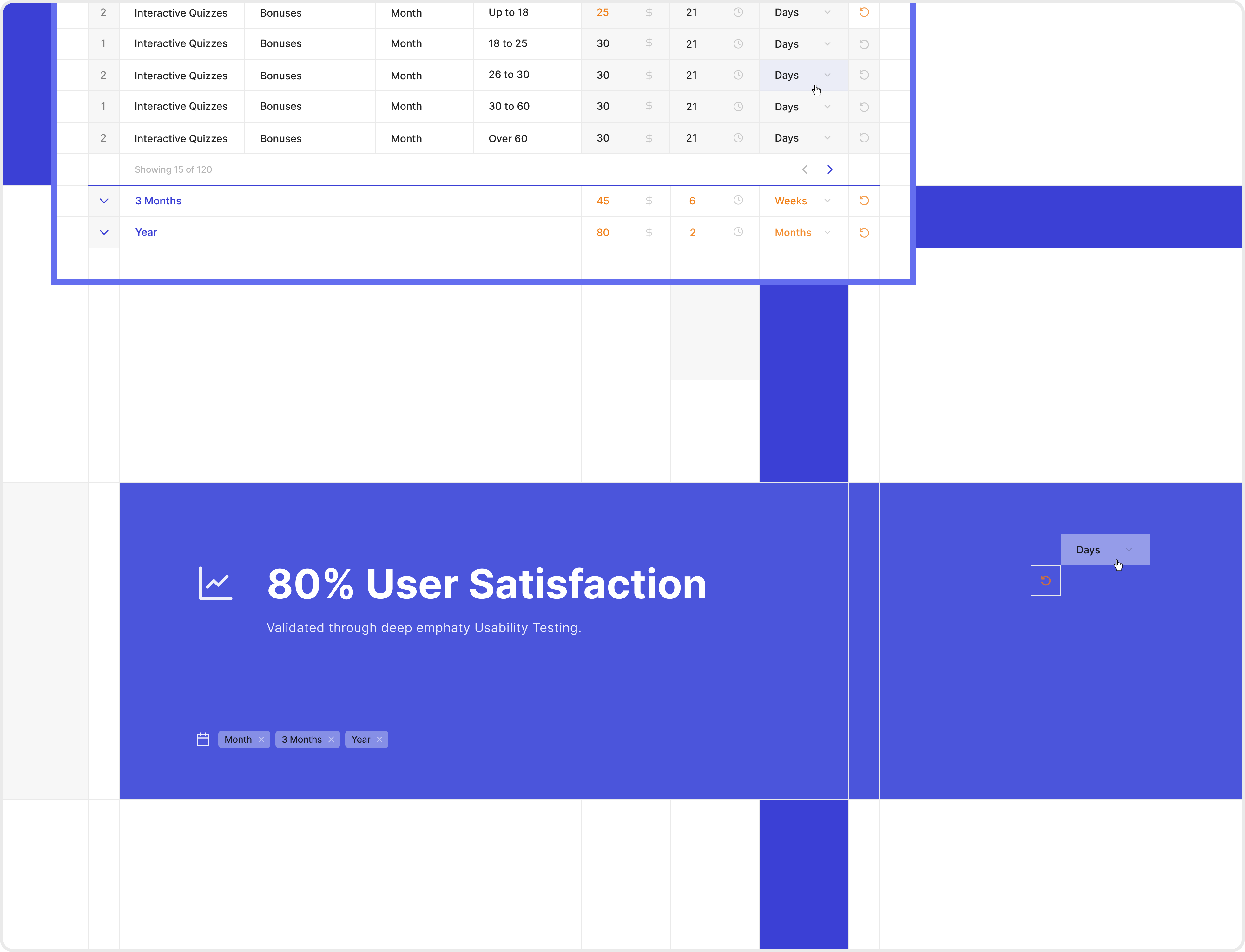This screenshot has width=1245, height=952.
Task: Click the dollar icon in the Up to 18 row
Action: (649, 12)
